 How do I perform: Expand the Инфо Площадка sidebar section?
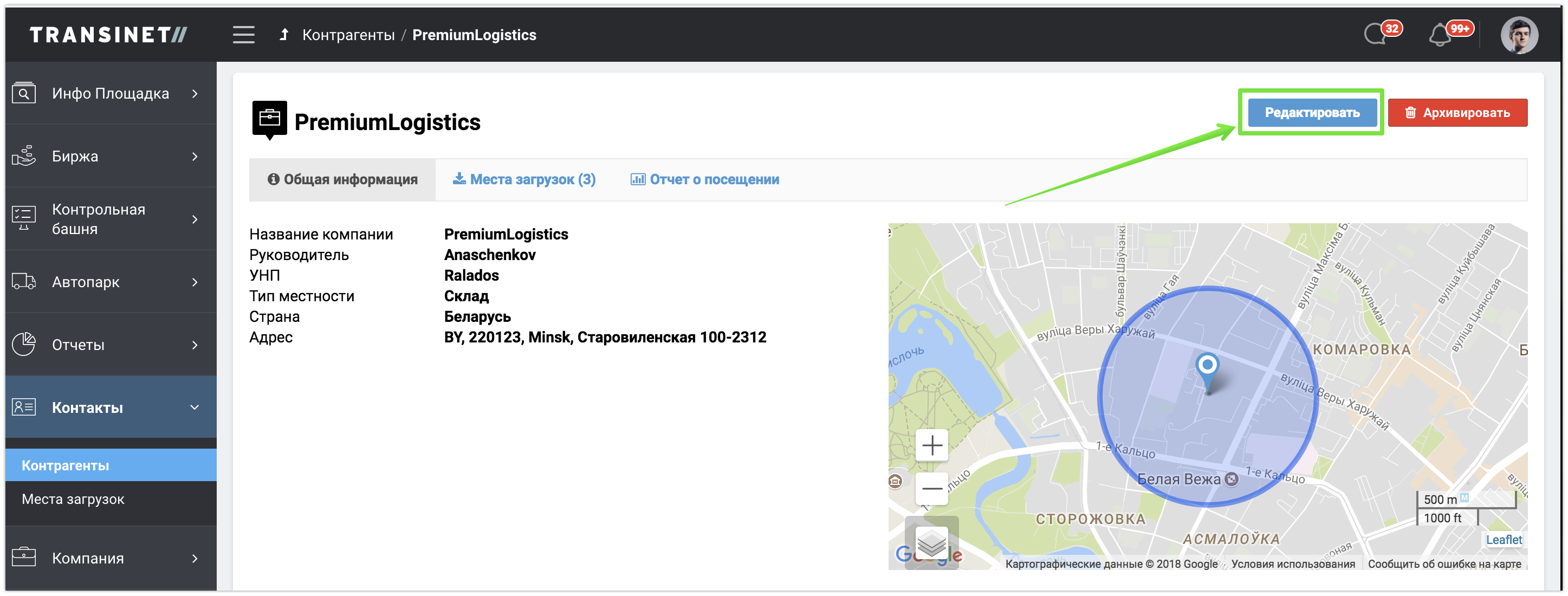point(110,93)
